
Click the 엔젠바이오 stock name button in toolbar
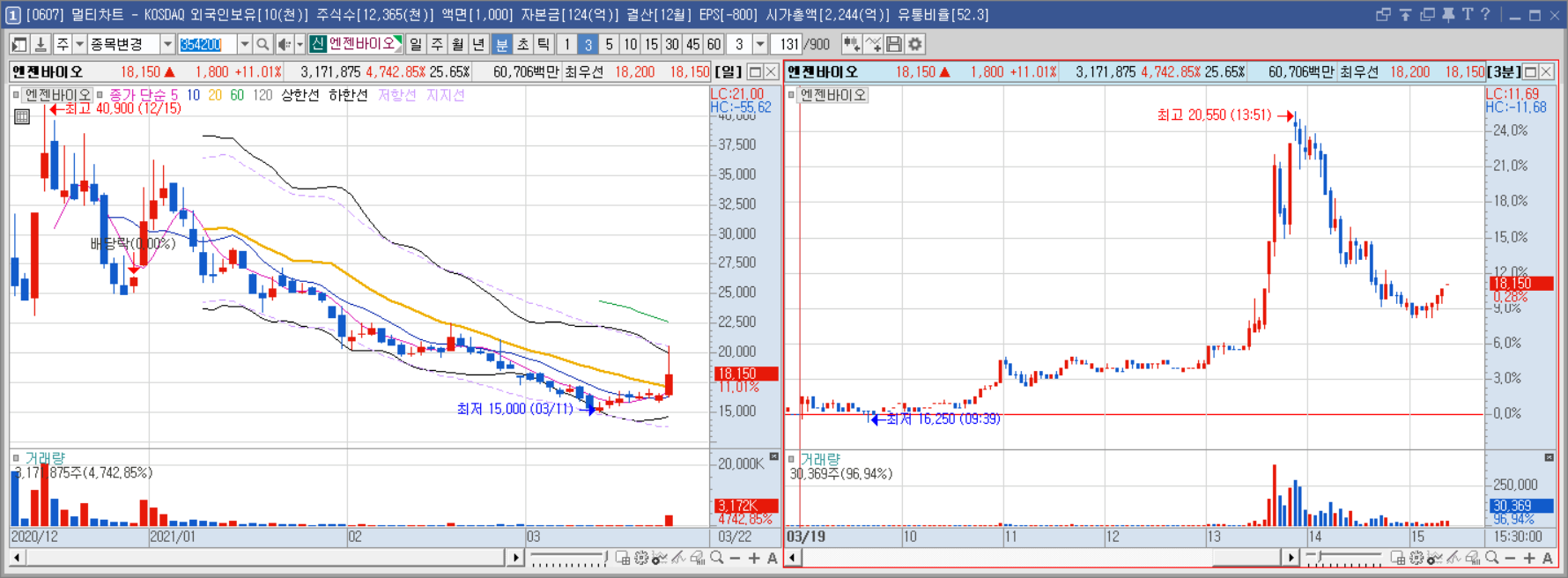pyautogui.click(x=356, y=44)
